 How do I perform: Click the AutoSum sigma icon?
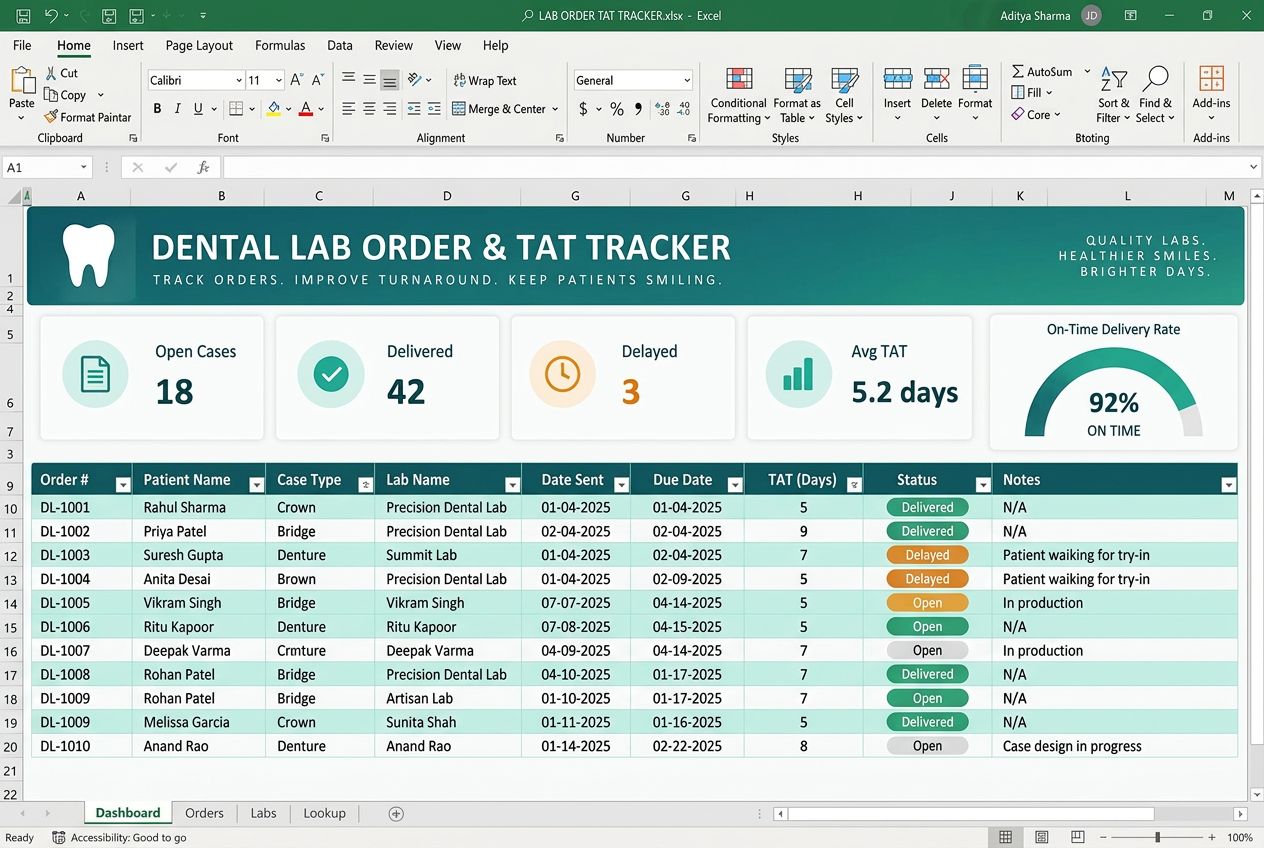[x=1017, y=72]
